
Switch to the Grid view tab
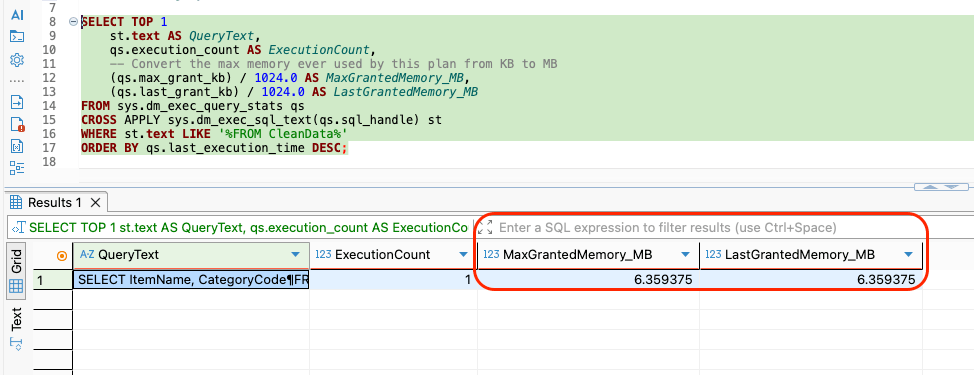point(17,271)
